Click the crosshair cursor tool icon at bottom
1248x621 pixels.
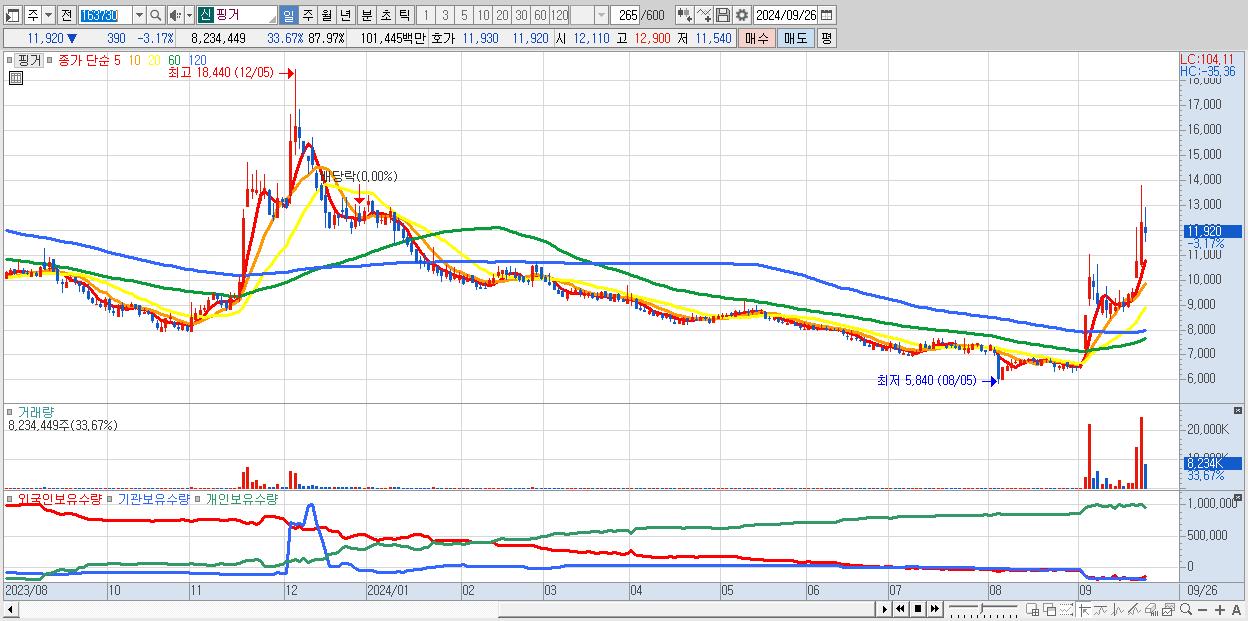tap(1085, 609)
